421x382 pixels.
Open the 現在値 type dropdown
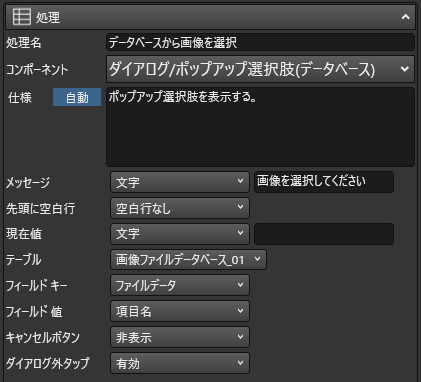coord(180,234)
